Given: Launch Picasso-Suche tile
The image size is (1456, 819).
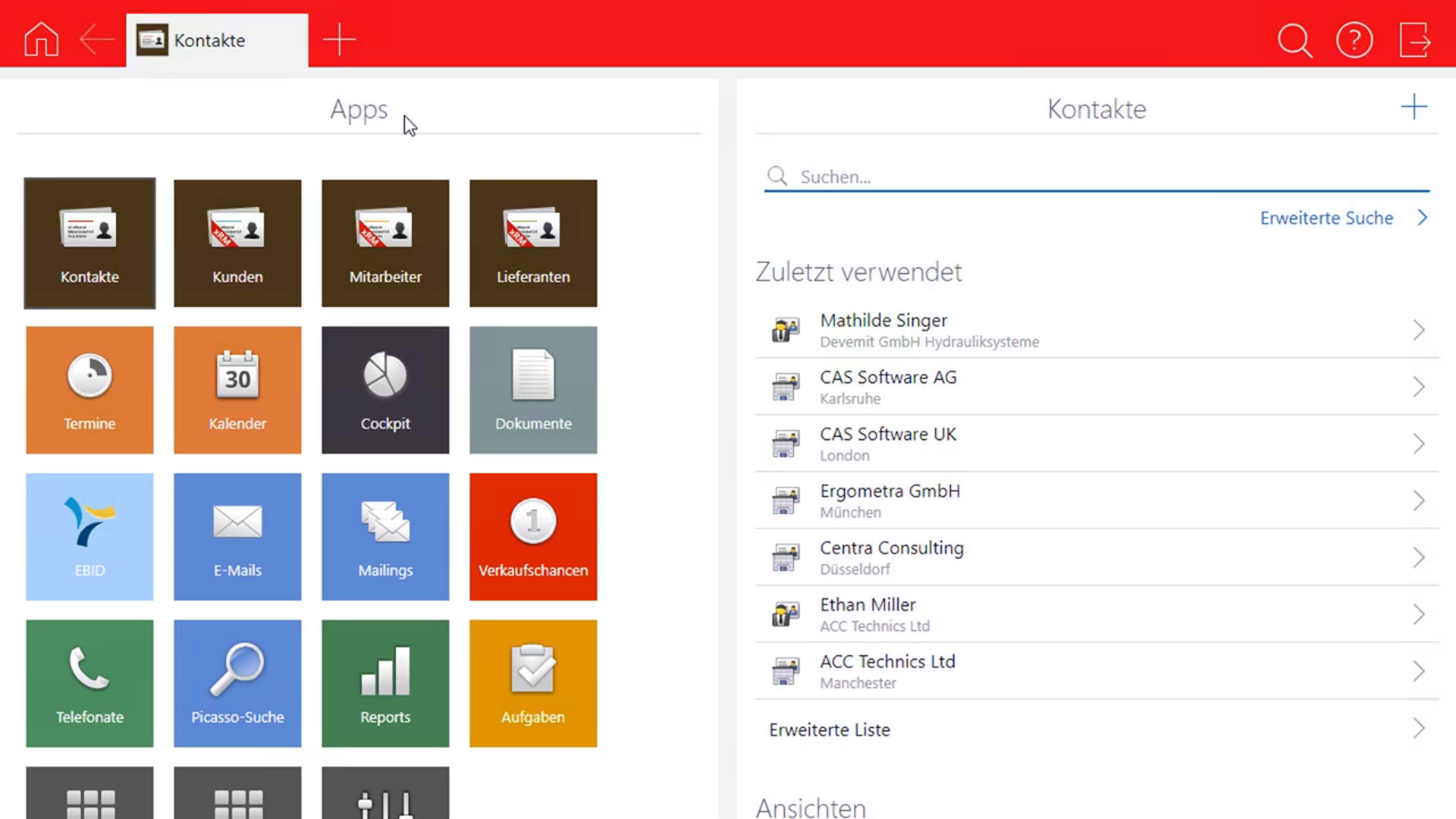Looking at the screenshot, I should [237, 683].
